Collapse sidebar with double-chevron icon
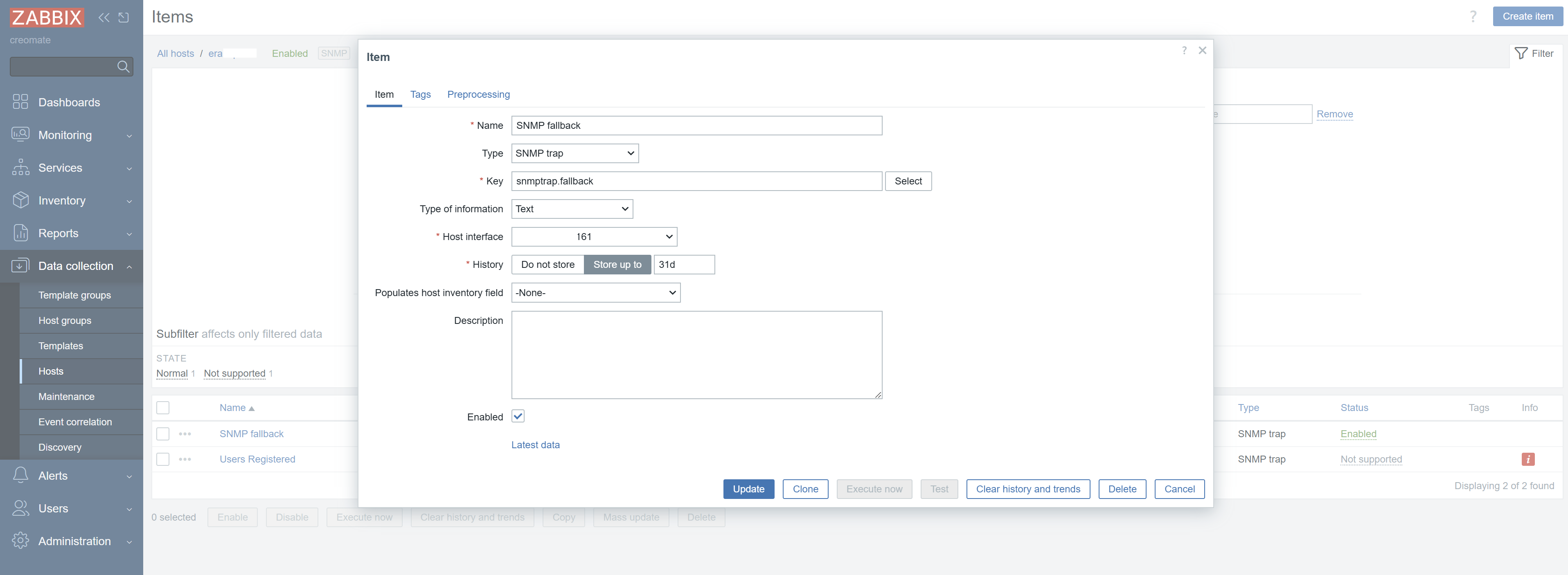The image size is (1568, 575). click(x=104, y=17)
